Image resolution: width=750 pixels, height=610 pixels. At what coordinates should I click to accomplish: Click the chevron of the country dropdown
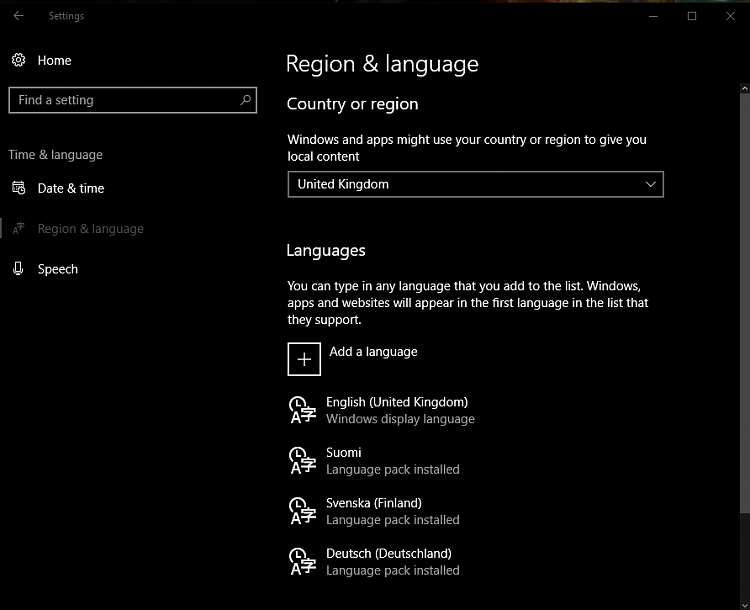coord(651,184)
